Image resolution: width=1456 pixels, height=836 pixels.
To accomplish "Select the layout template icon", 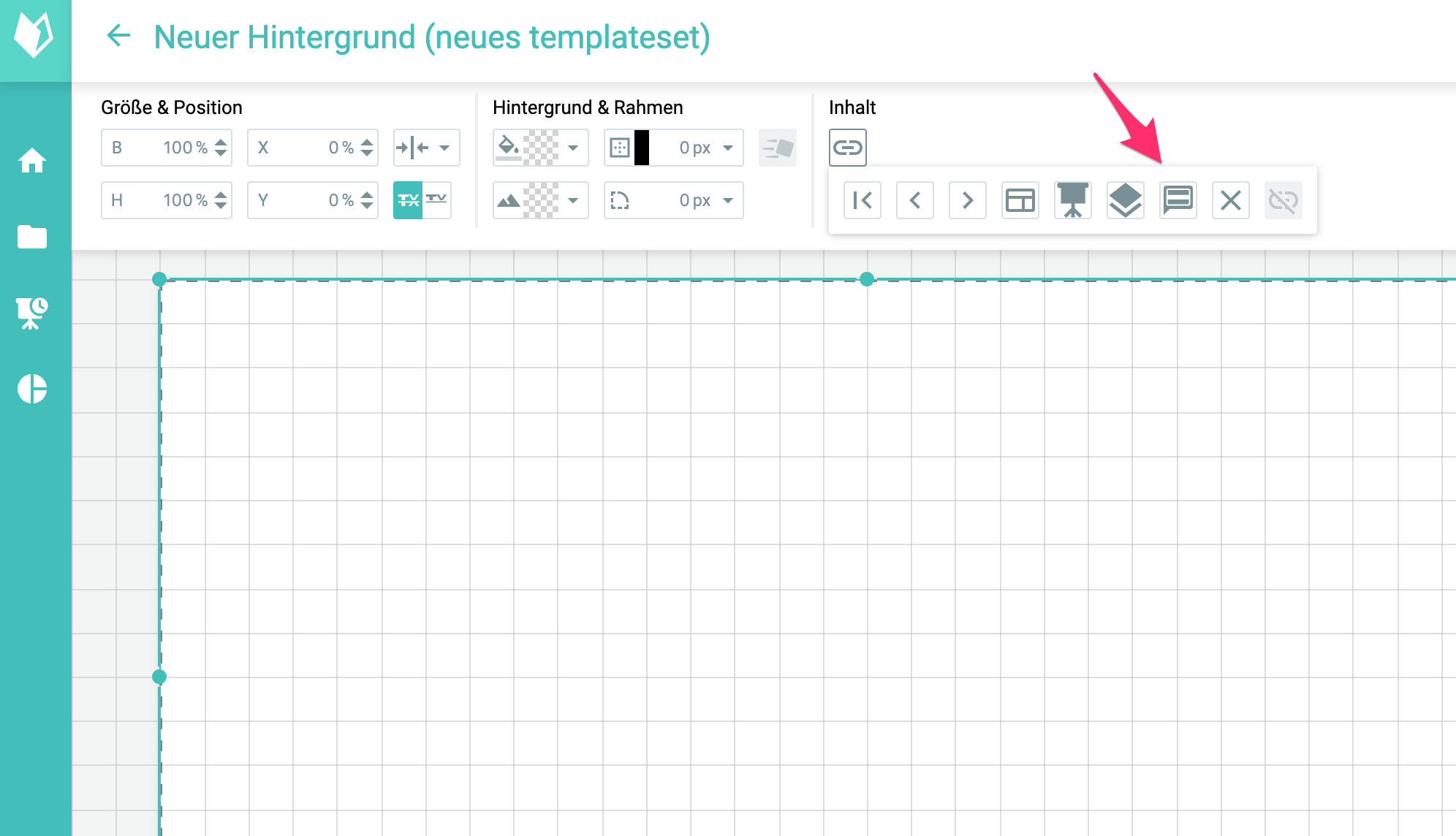I will [1020, 200].
